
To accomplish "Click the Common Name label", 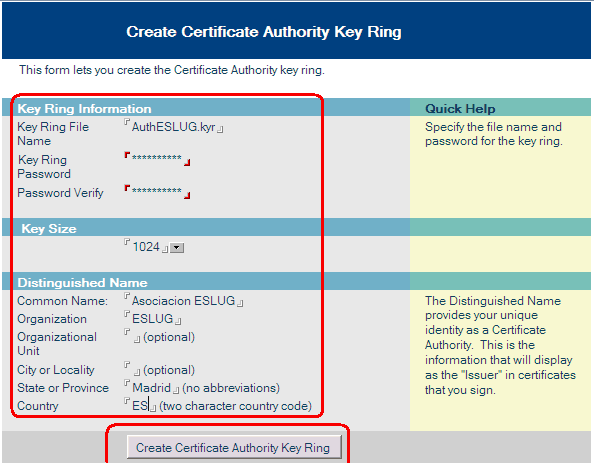I will coord(63,301).
